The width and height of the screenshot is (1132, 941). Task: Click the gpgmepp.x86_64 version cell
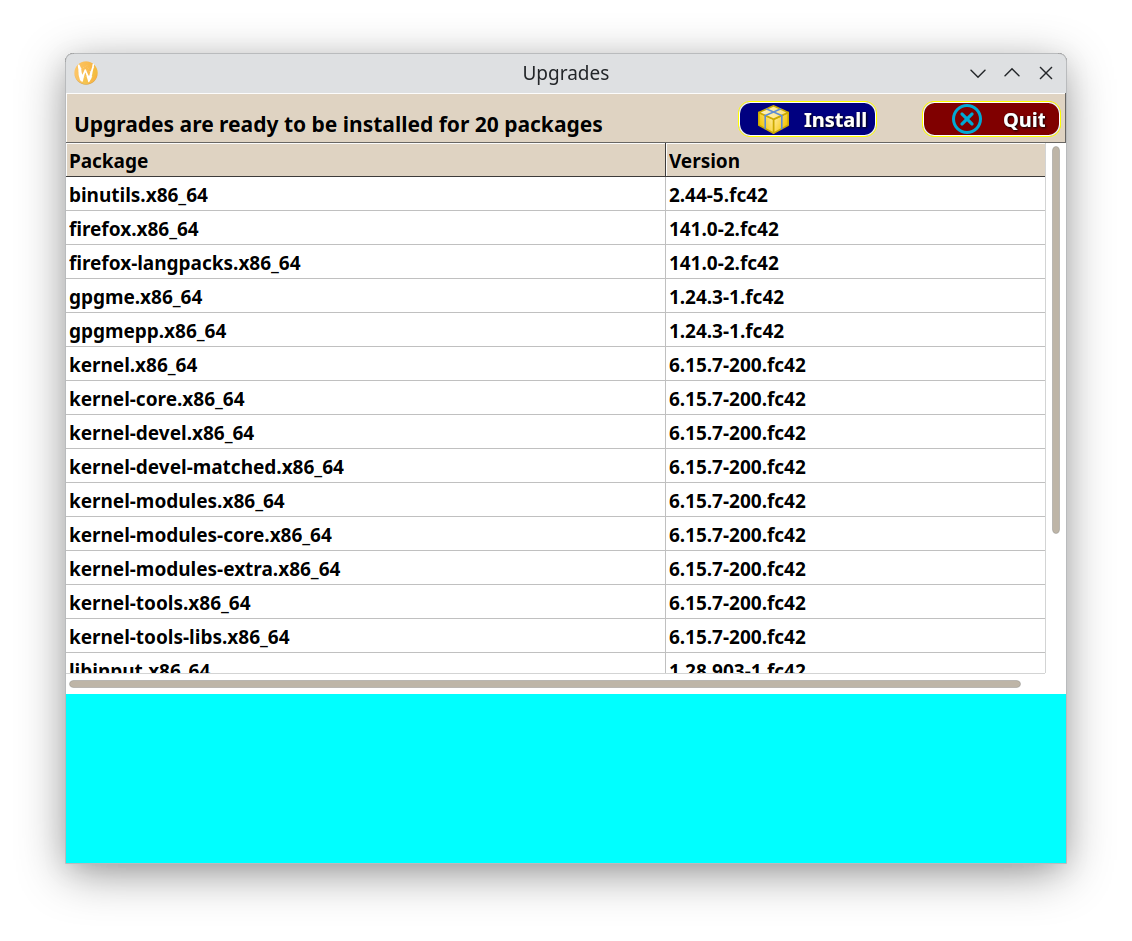855,330
